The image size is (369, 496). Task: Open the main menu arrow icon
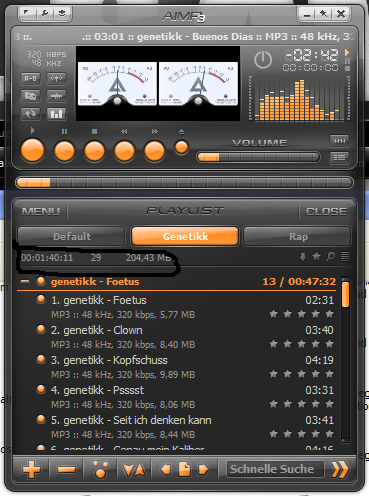(x=27, y=13)
